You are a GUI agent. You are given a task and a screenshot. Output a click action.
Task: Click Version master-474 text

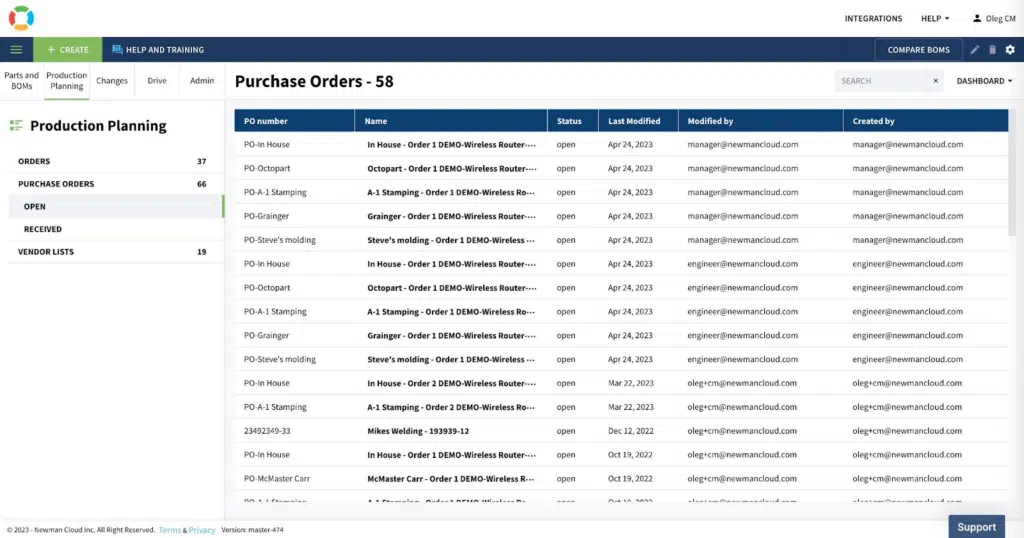click(x=253, y=530)
